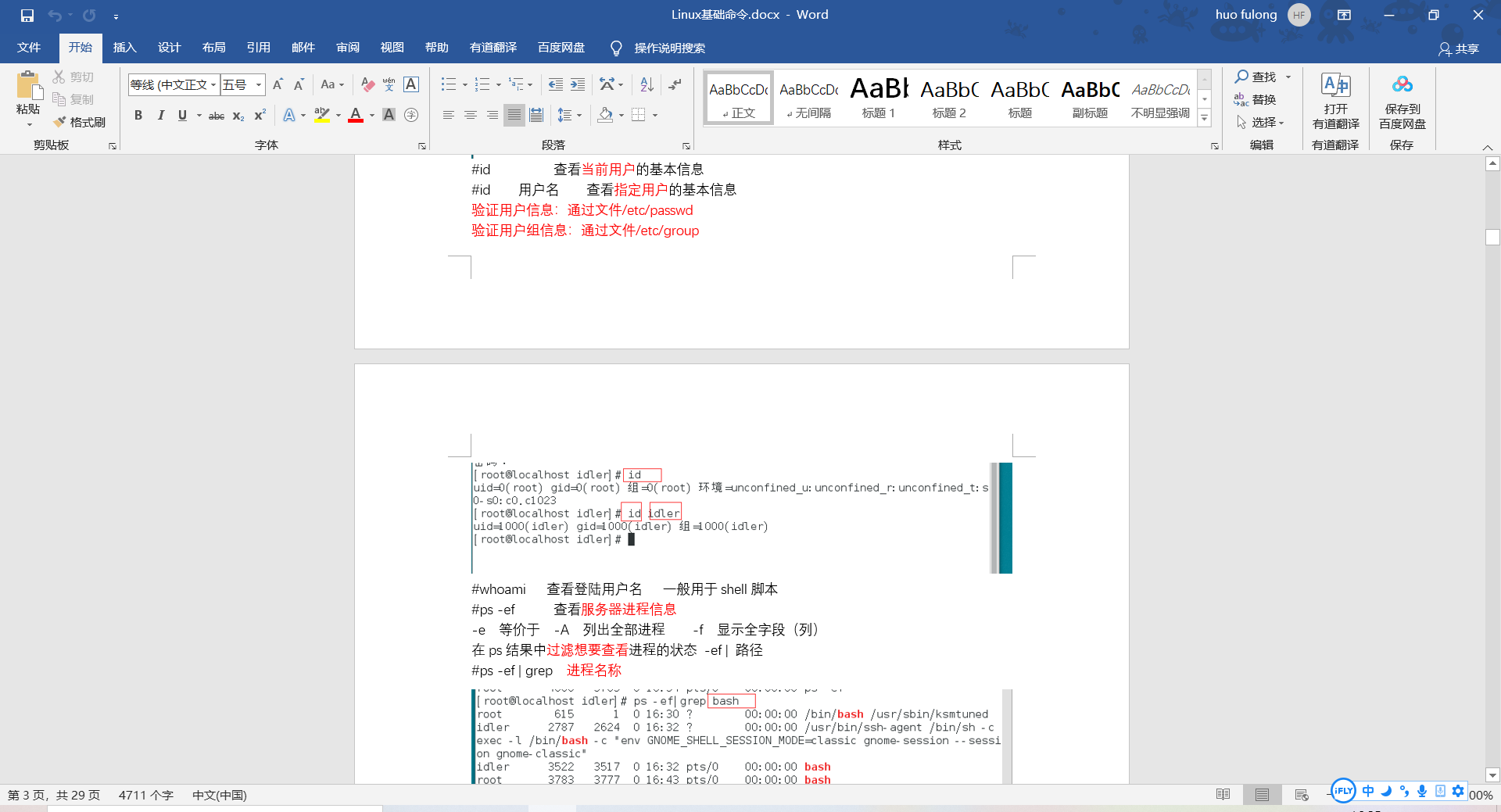
Task: Open the Youdao Translate (打开有道翻译) tool
Action: [x=1335, y=102]
